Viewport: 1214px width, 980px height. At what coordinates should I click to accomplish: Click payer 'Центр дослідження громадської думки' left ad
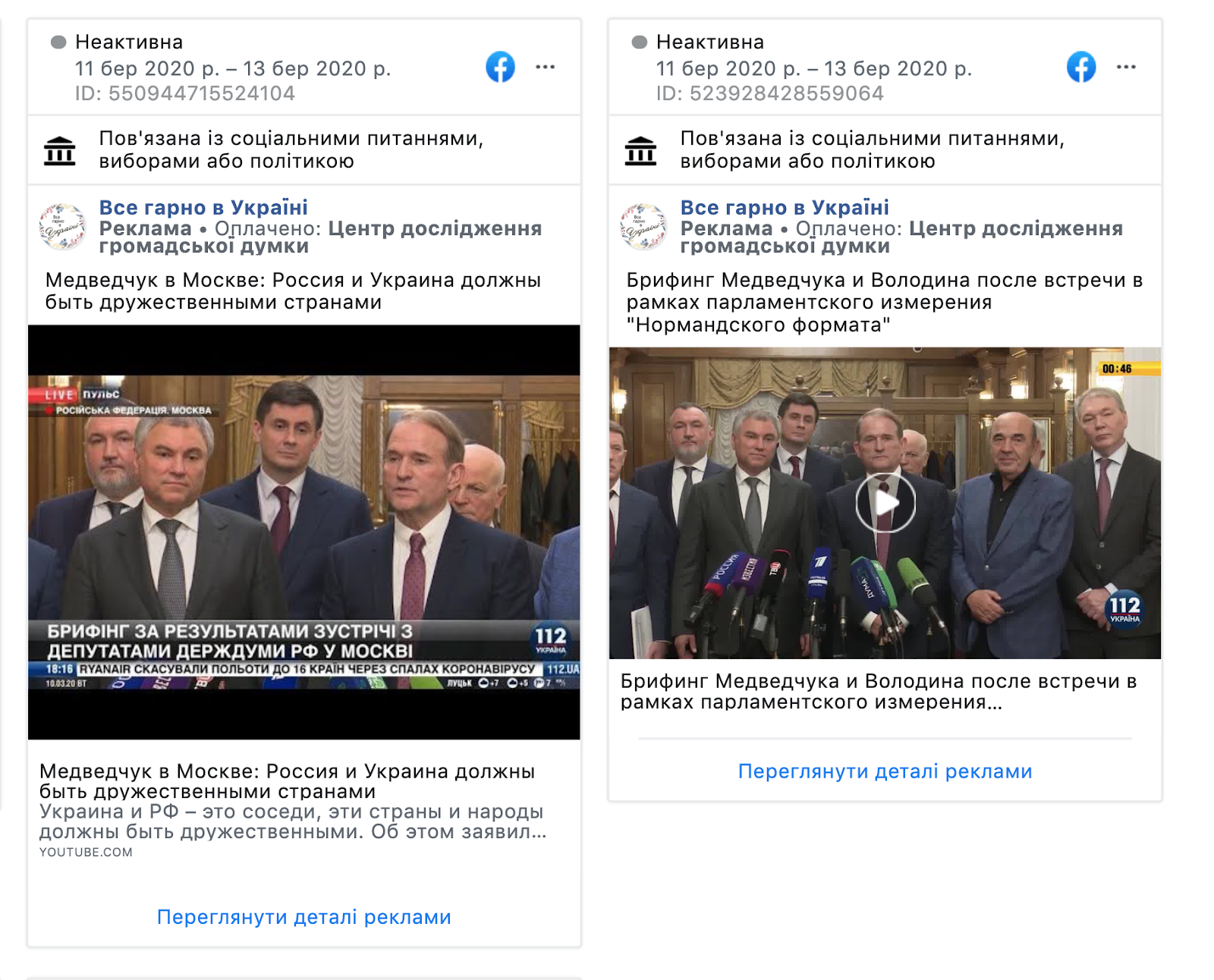tap(321, 237)
